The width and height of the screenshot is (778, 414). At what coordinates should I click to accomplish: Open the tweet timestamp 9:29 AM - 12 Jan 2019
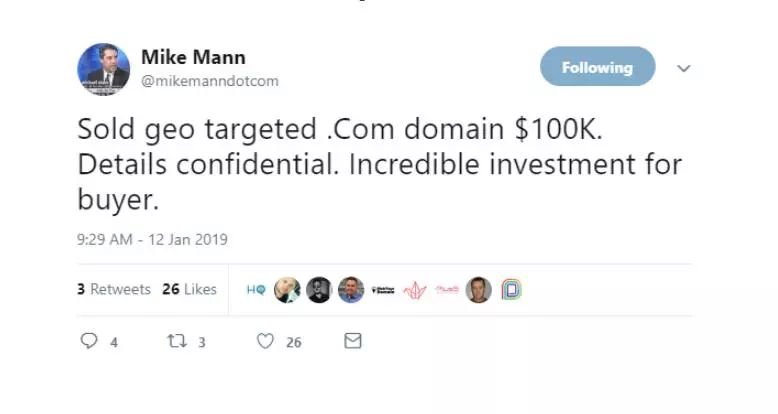152,240
